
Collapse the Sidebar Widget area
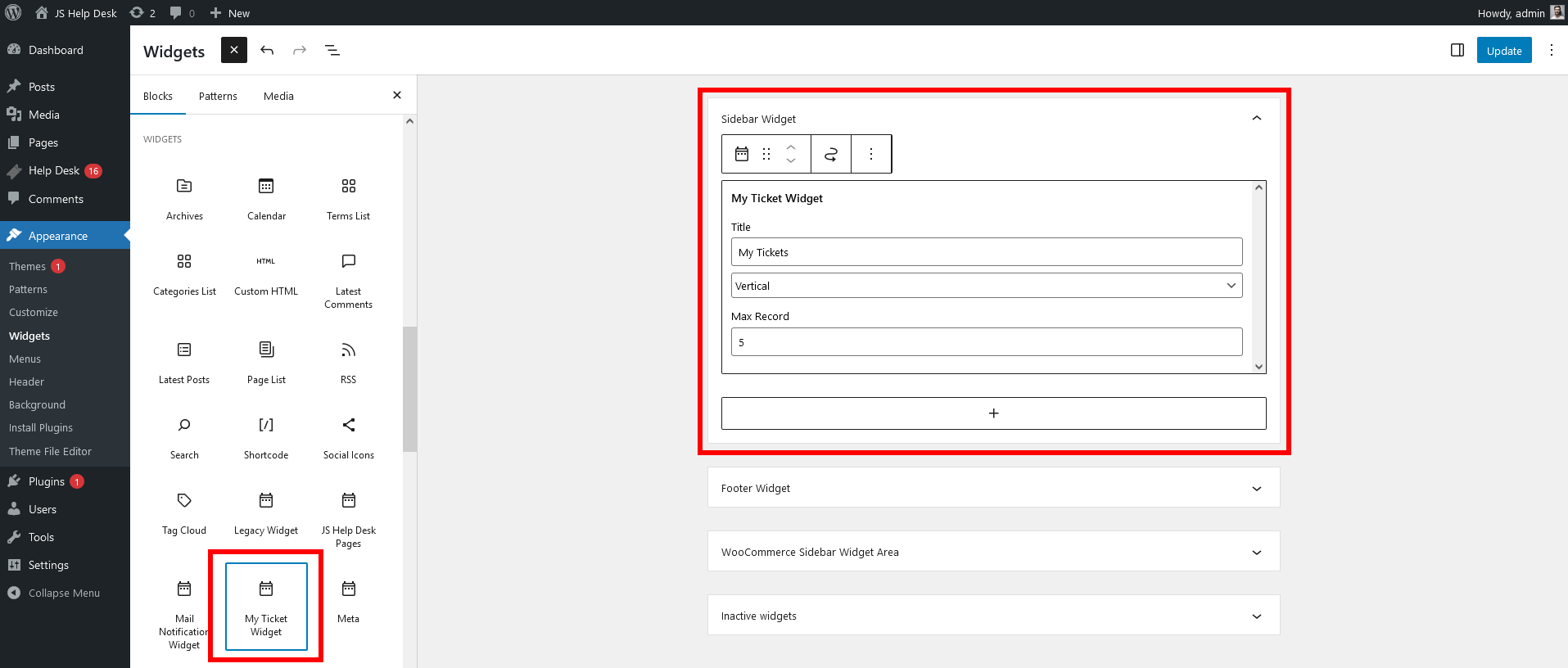(x=1256, y=119)
